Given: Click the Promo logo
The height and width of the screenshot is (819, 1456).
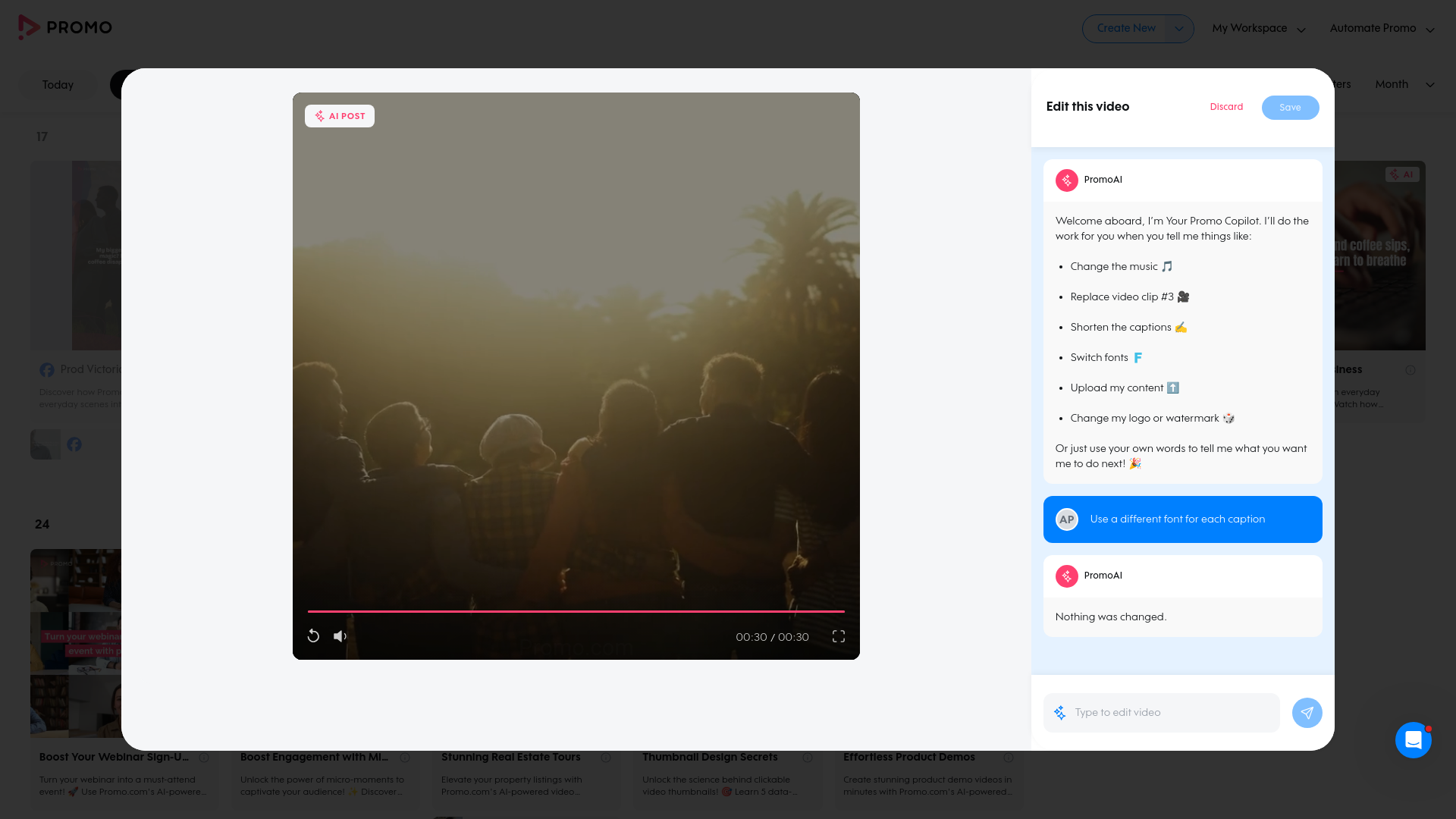Looking at the screenshot, I should [x=65, y=27].
